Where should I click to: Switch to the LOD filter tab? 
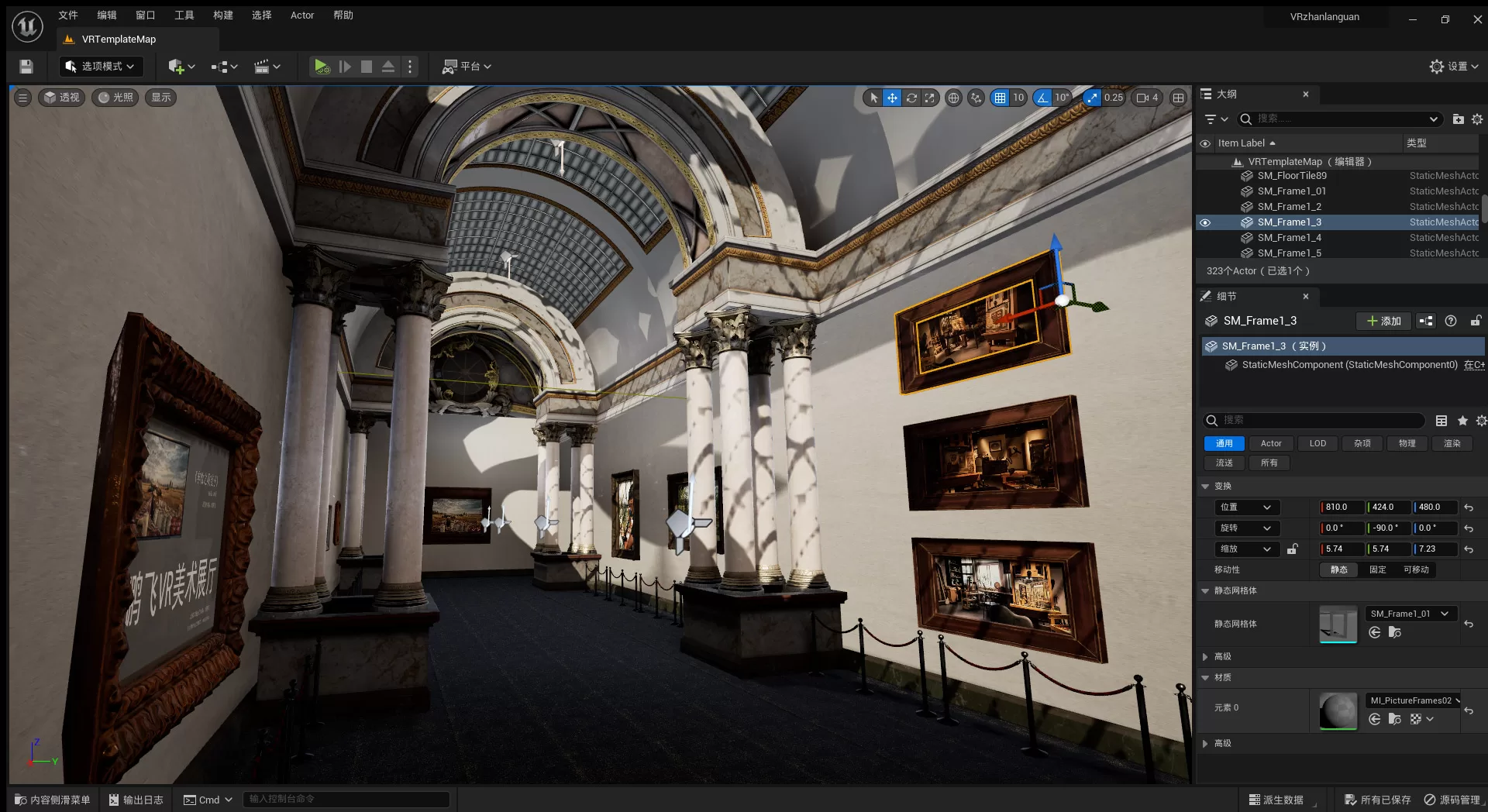click(1317, 443)
